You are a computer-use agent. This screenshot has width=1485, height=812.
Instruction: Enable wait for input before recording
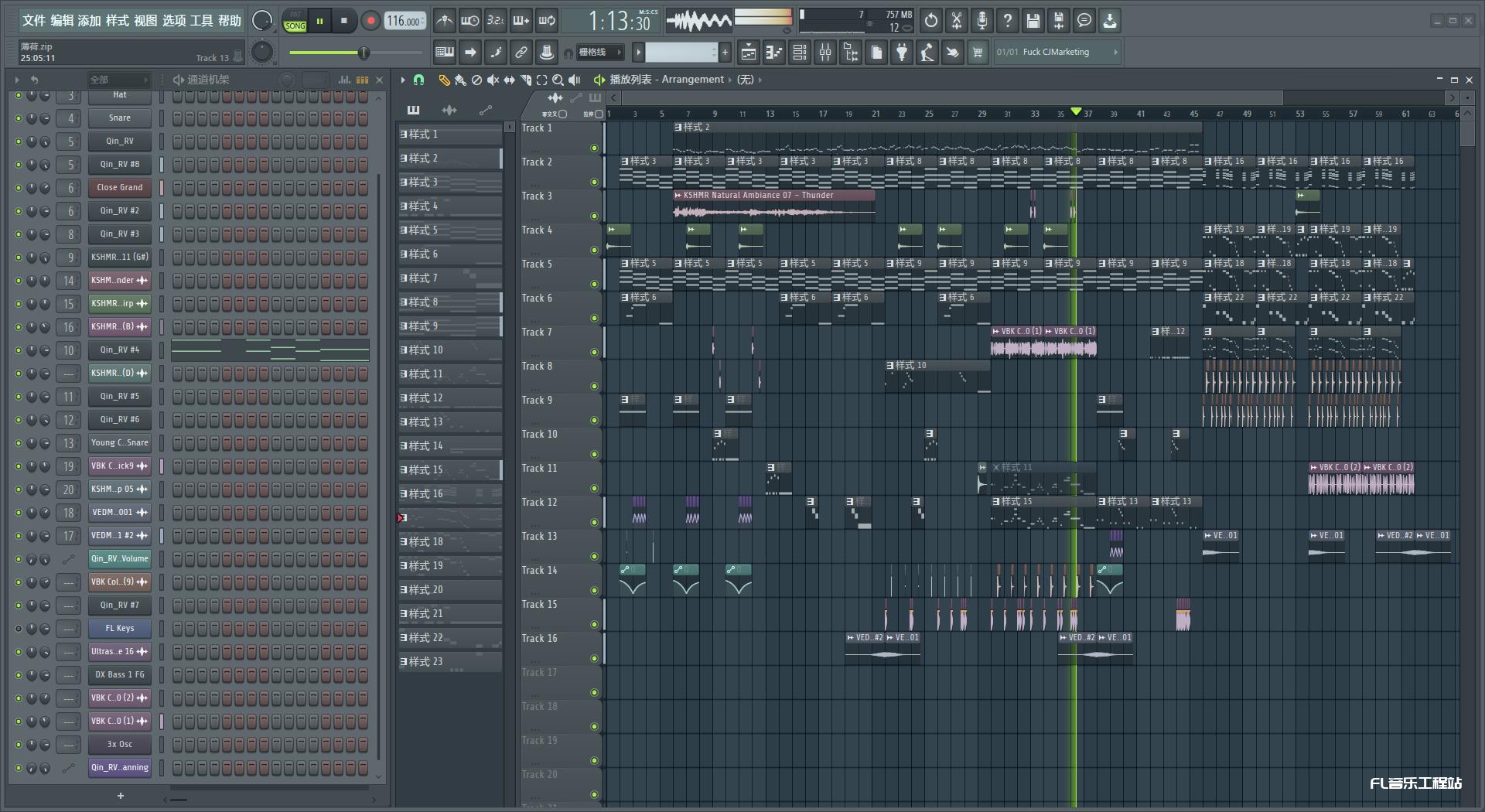470,21
